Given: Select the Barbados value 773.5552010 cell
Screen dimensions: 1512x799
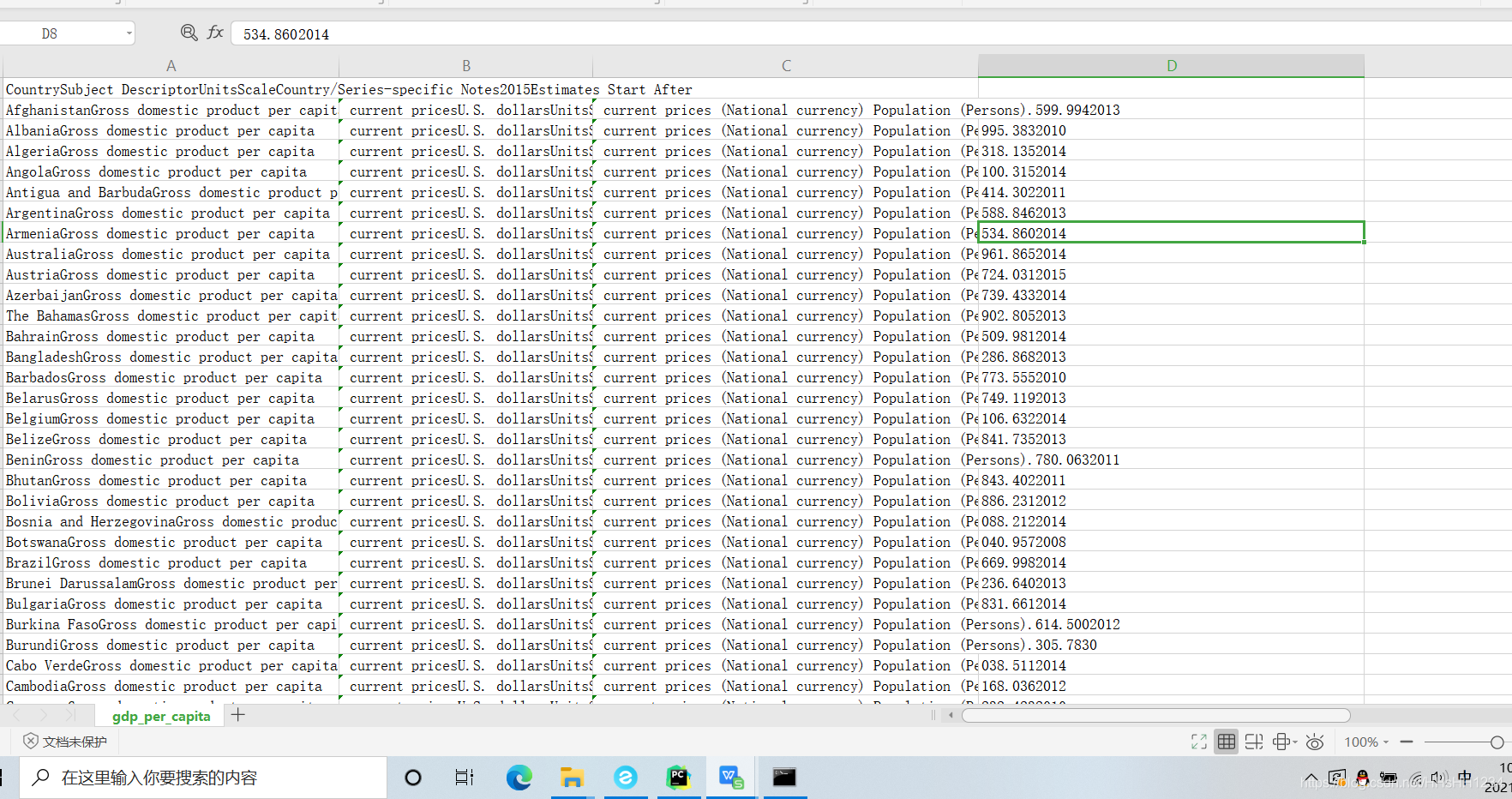Looking at the screenshot, I should pos(1171,377).
